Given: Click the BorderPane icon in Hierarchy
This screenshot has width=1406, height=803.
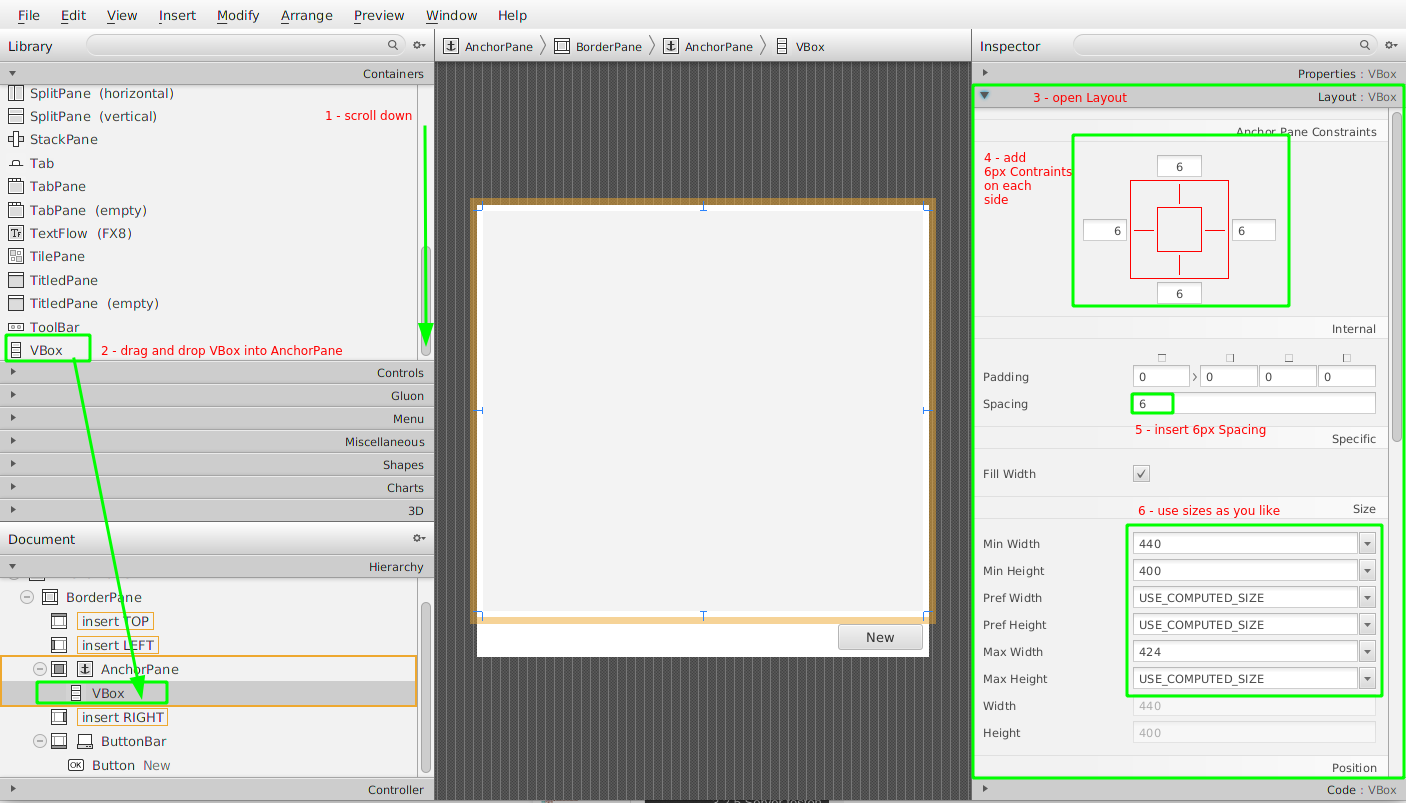Looking at the screenshot, I should [x=50, y=597].
